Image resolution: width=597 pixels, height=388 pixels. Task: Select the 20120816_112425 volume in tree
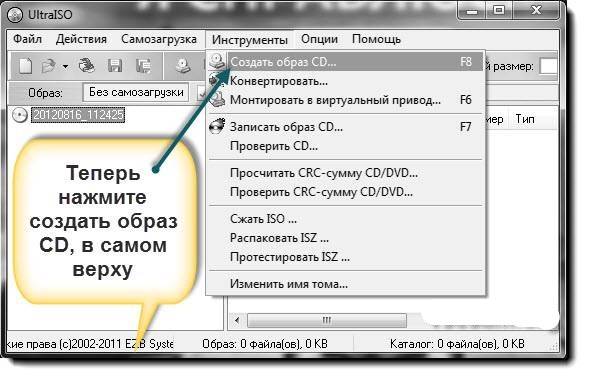pos(78,115)
